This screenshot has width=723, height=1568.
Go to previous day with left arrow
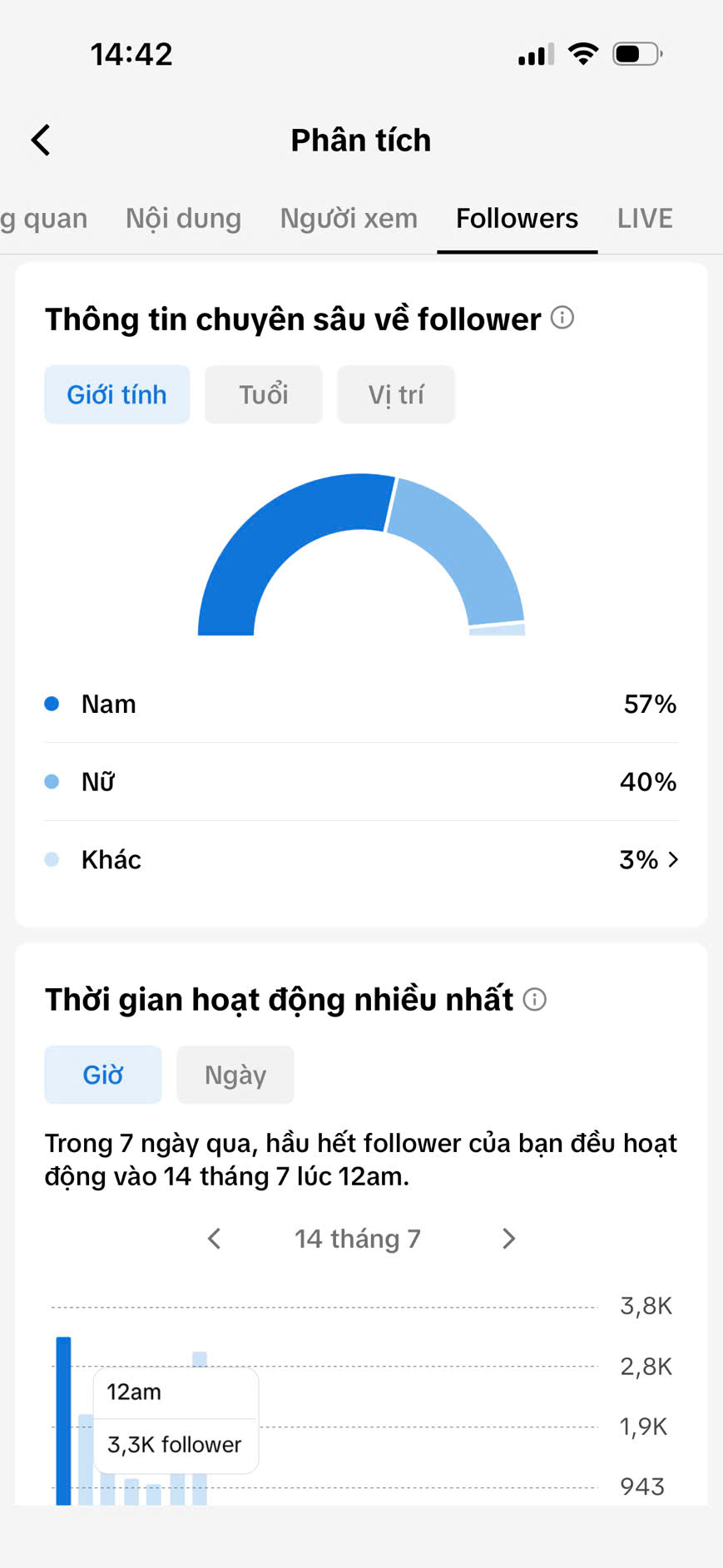pos(215,1239)
